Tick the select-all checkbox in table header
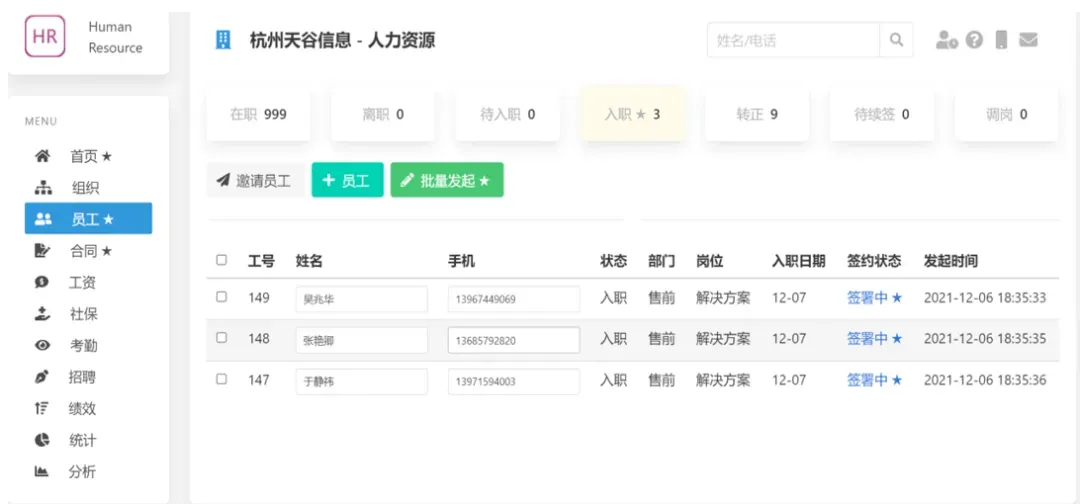The width and height of the screenshot is (1080, 504). pyautogui.click(x=221, y=260)
